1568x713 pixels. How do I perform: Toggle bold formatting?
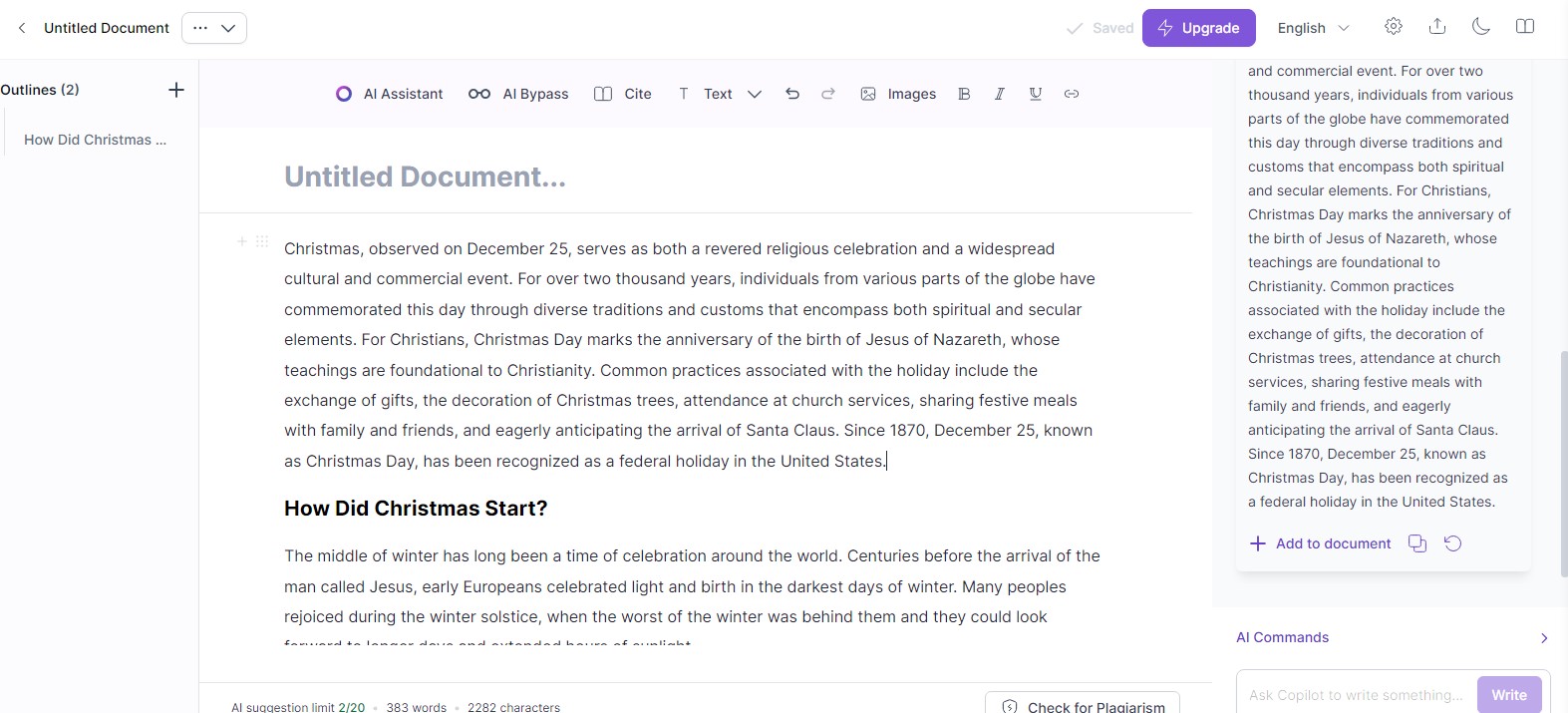[x=964, y=94]
